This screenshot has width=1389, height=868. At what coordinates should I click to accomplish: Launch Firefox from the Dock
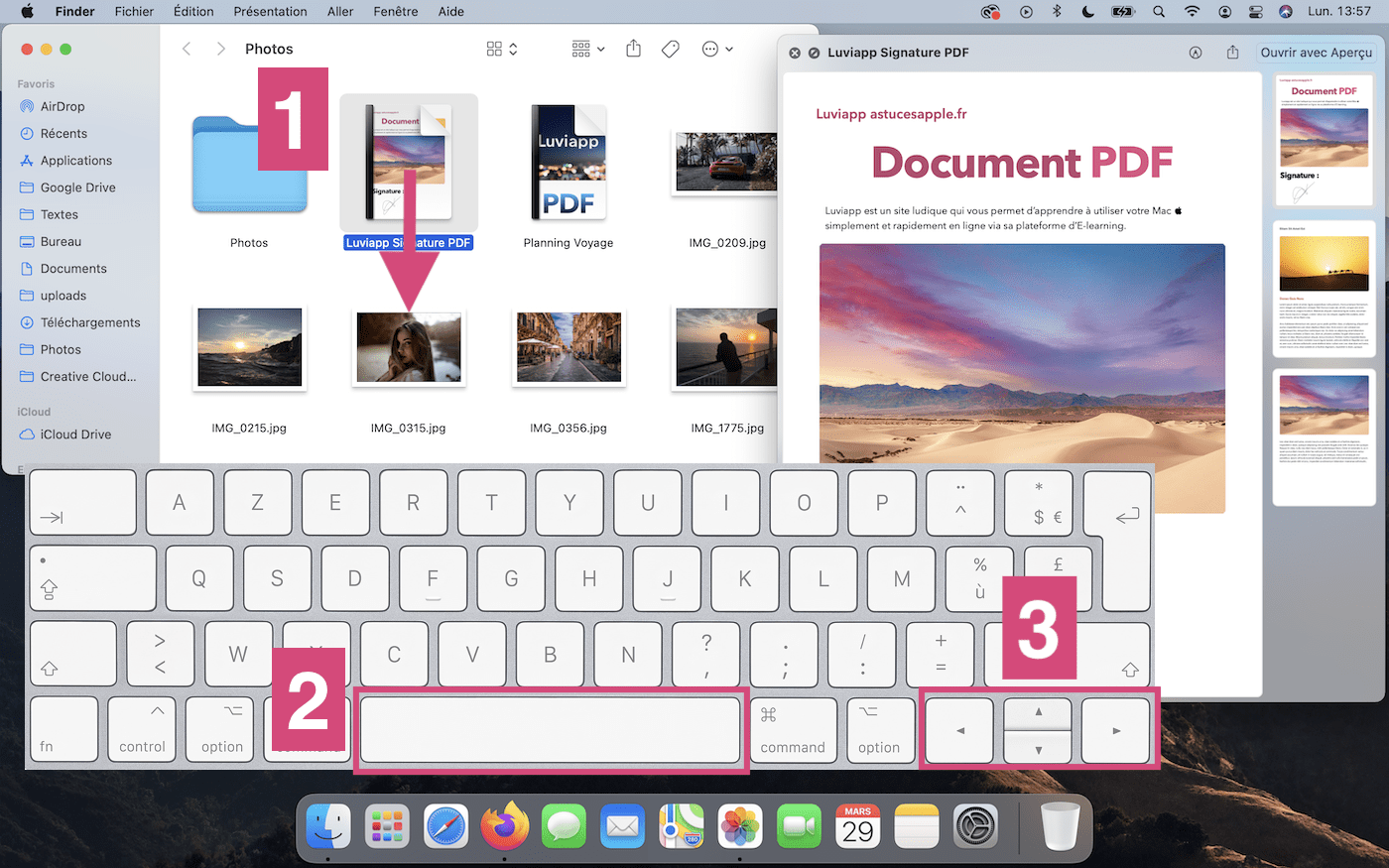505,825
